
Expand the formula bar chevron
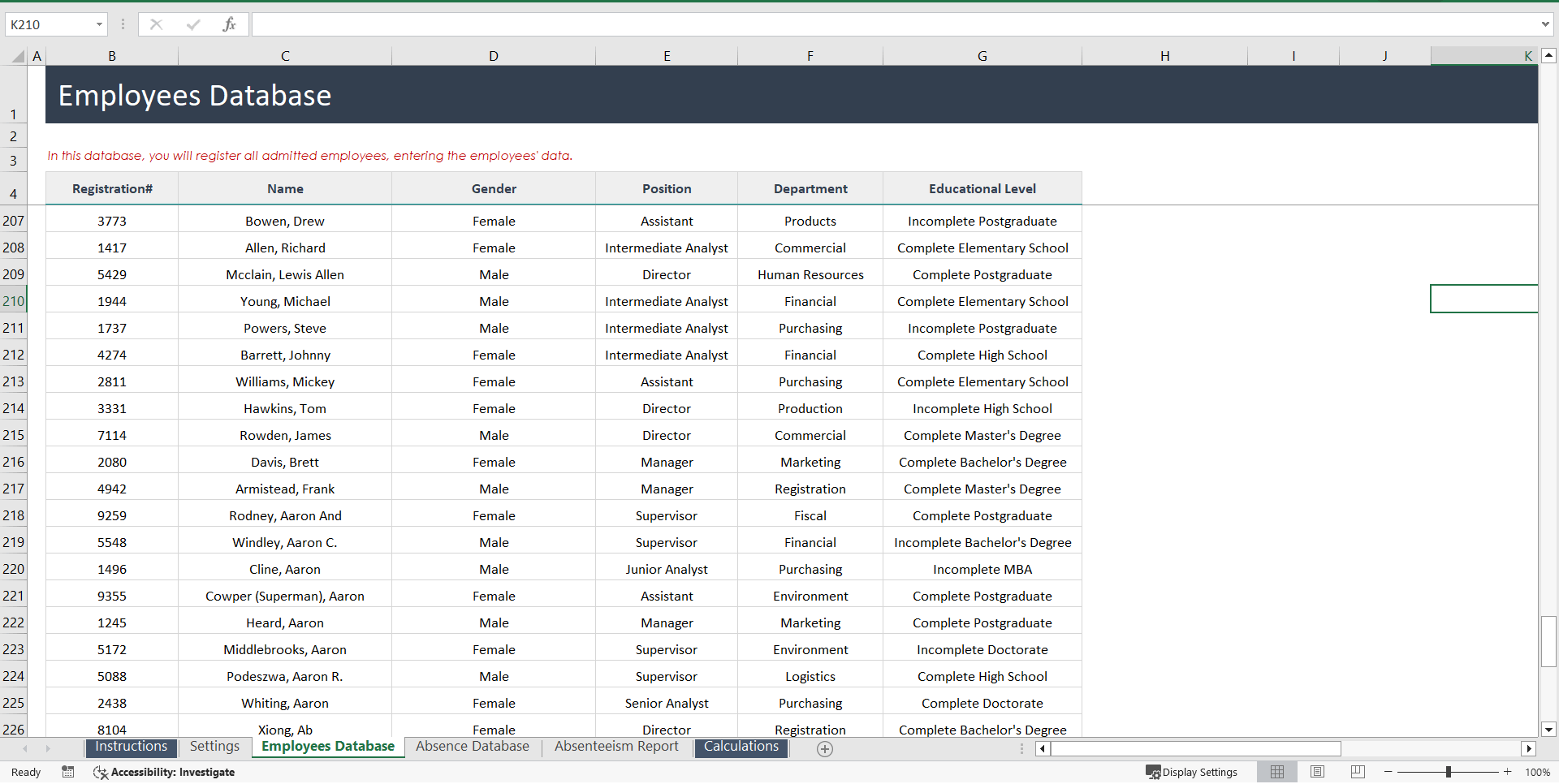(x=1545, y=24)
